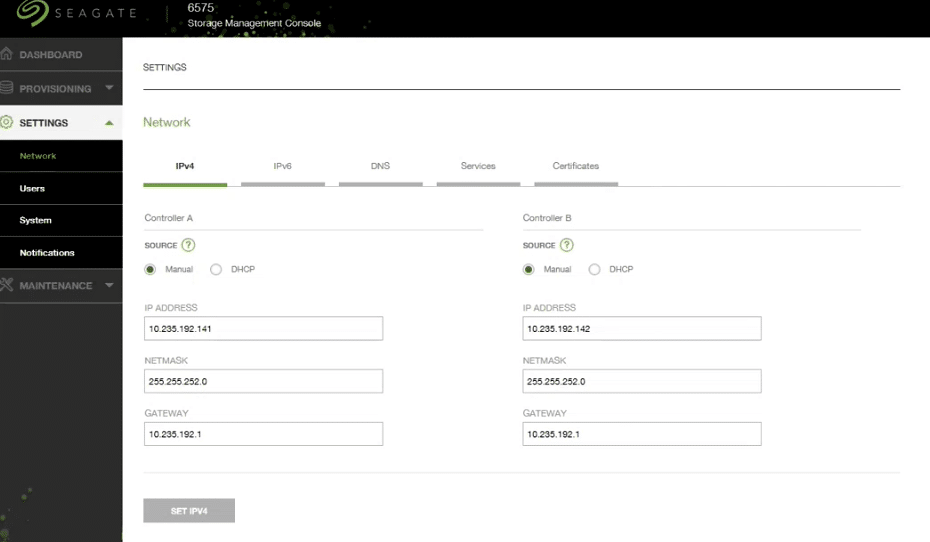The width and height of the screenshot is (930, 542).
Task: Open Notifications under Settings sidebar
Action: click(x=61, y=253)
